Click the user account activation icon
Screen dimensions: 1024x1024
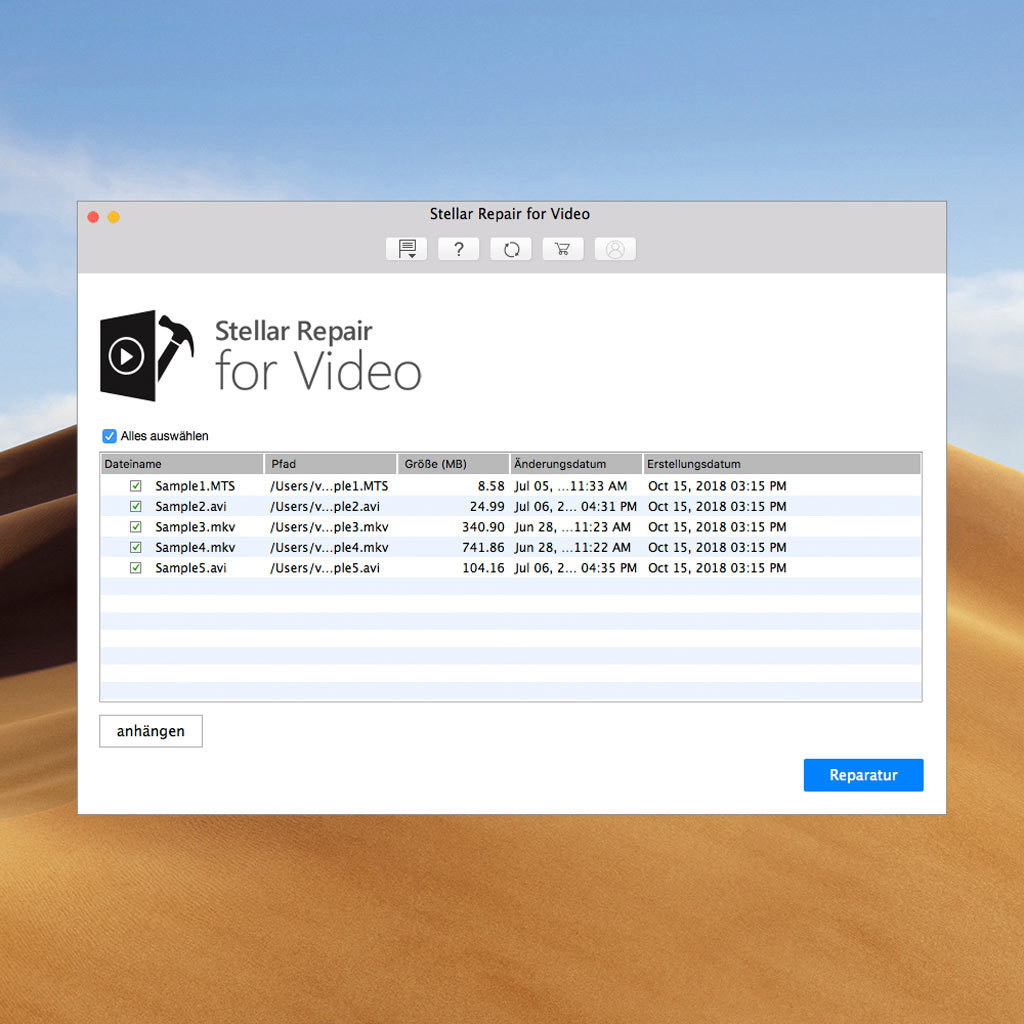click(615, 249)
